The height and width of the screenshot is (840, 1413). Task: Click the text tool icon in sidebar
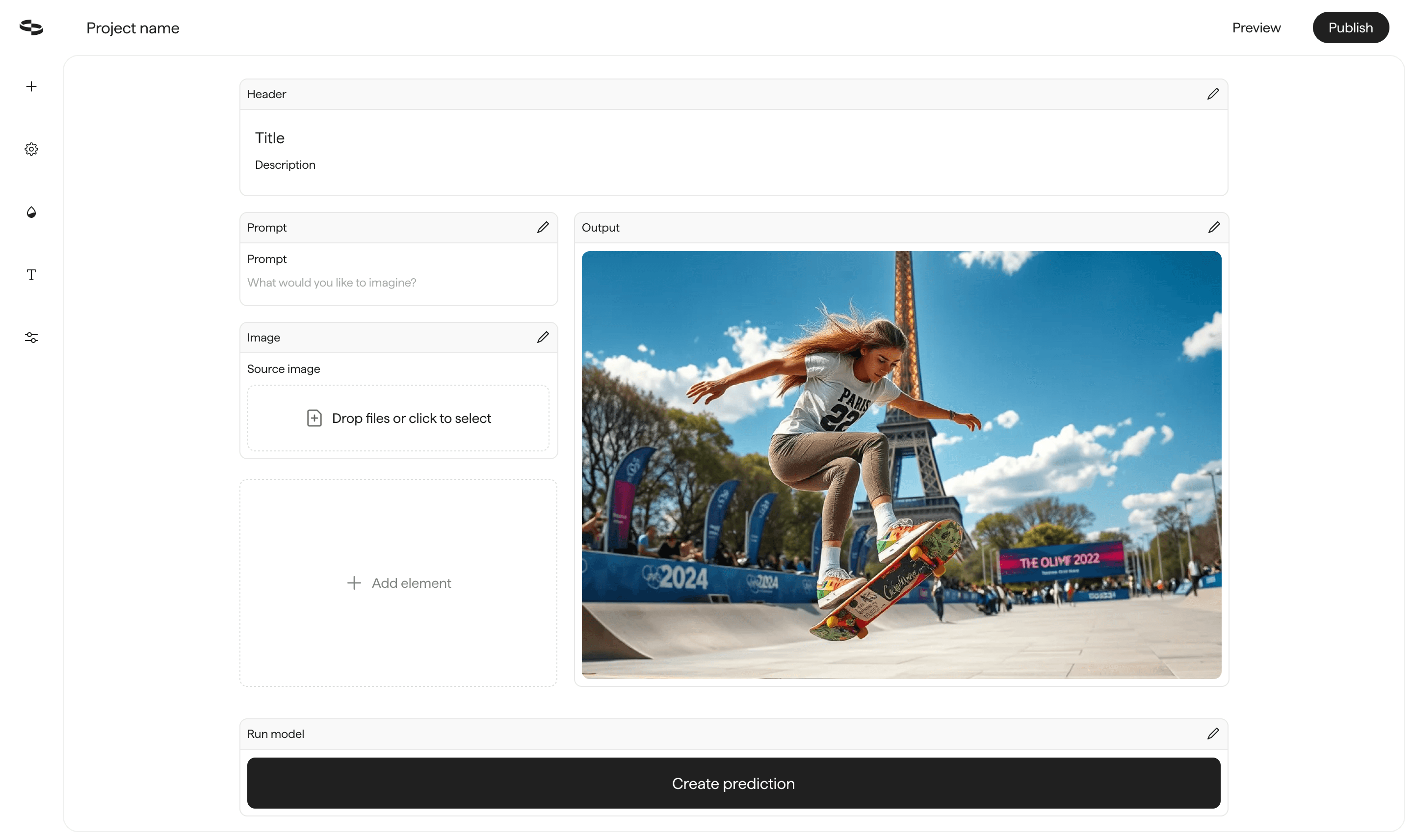click(31, 275)
